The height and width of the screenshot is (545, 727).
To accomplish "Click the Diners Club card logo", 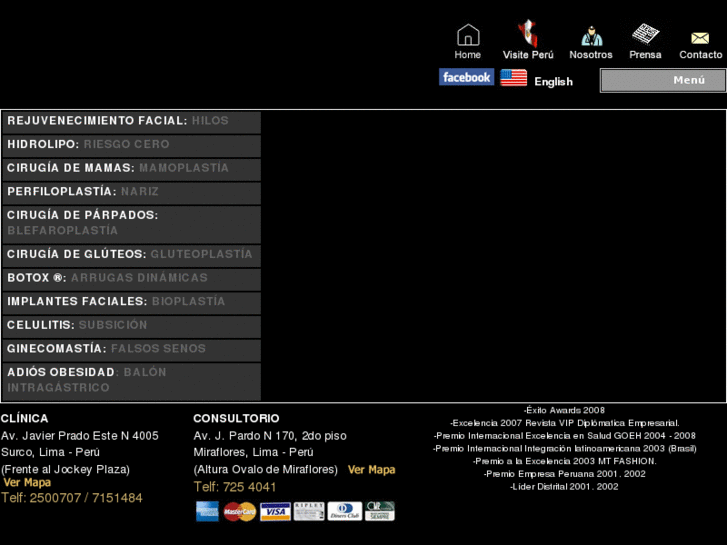I will pyautogui.click(x=344, y=511).
